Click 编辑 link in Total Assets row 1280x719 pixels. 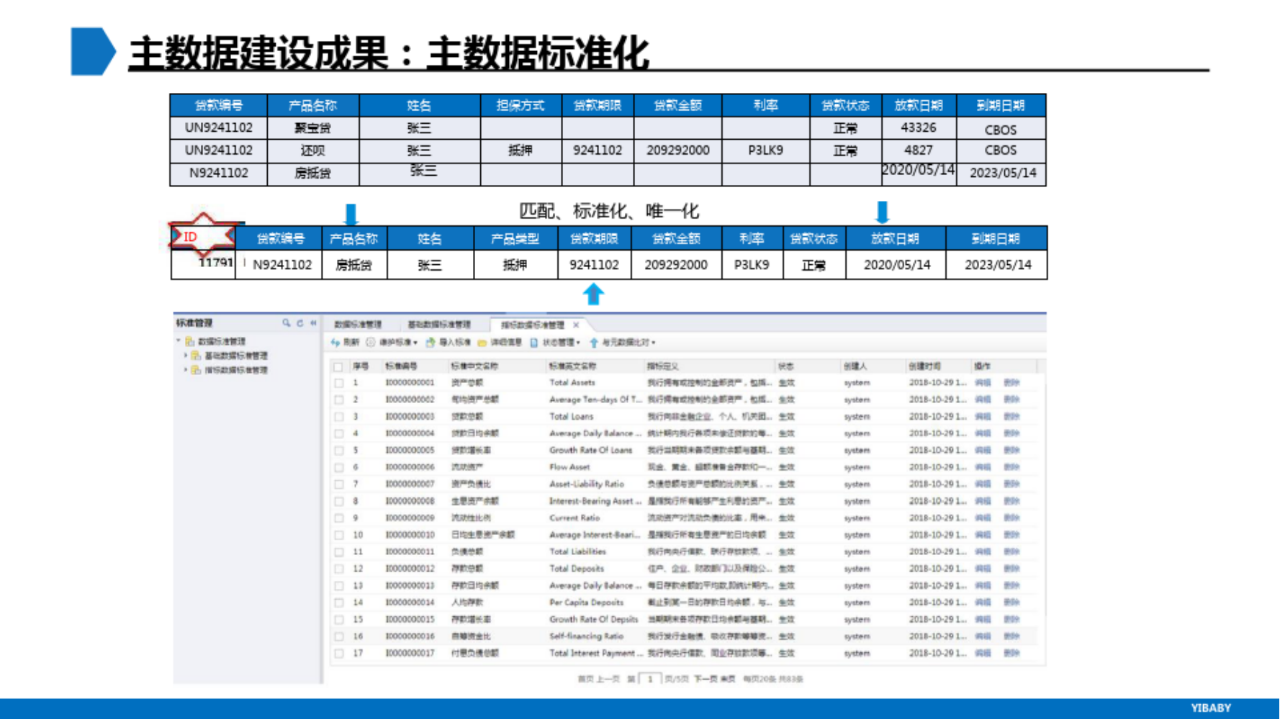point(983,383)
